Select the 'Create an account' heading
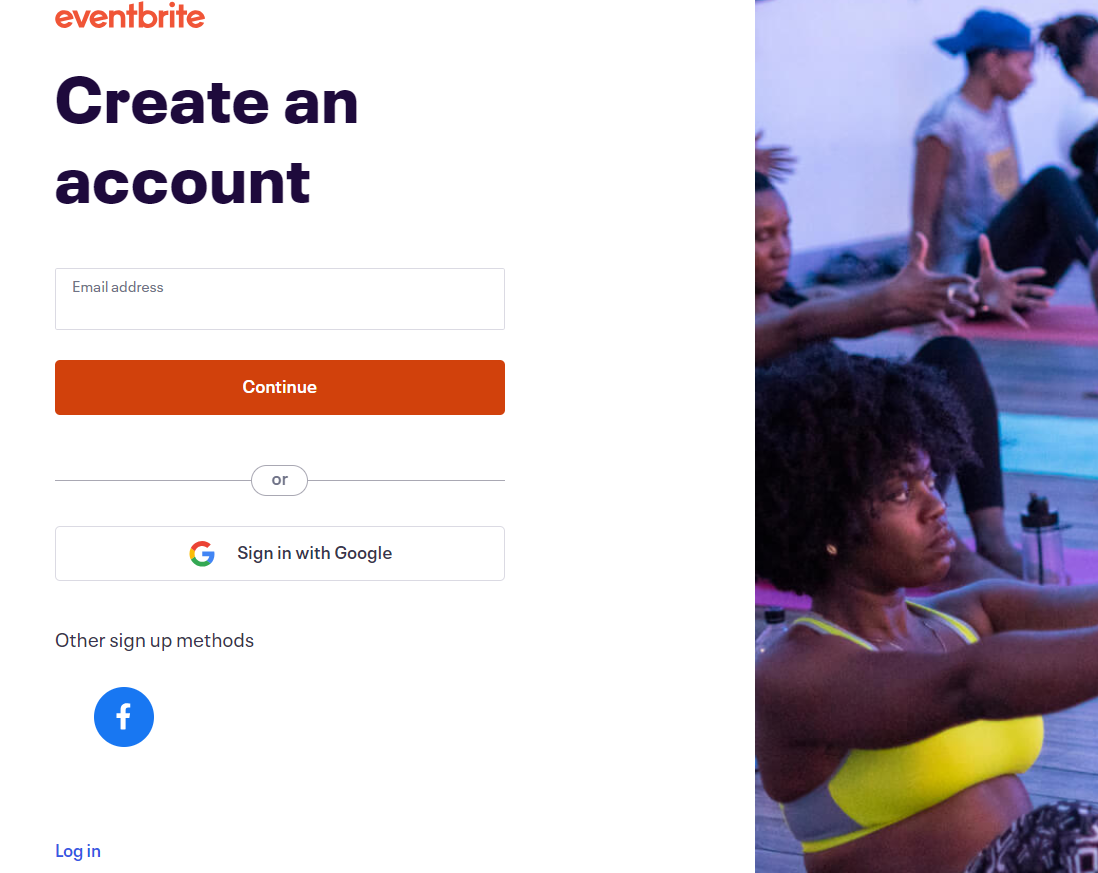 click(x=207, y=141)
